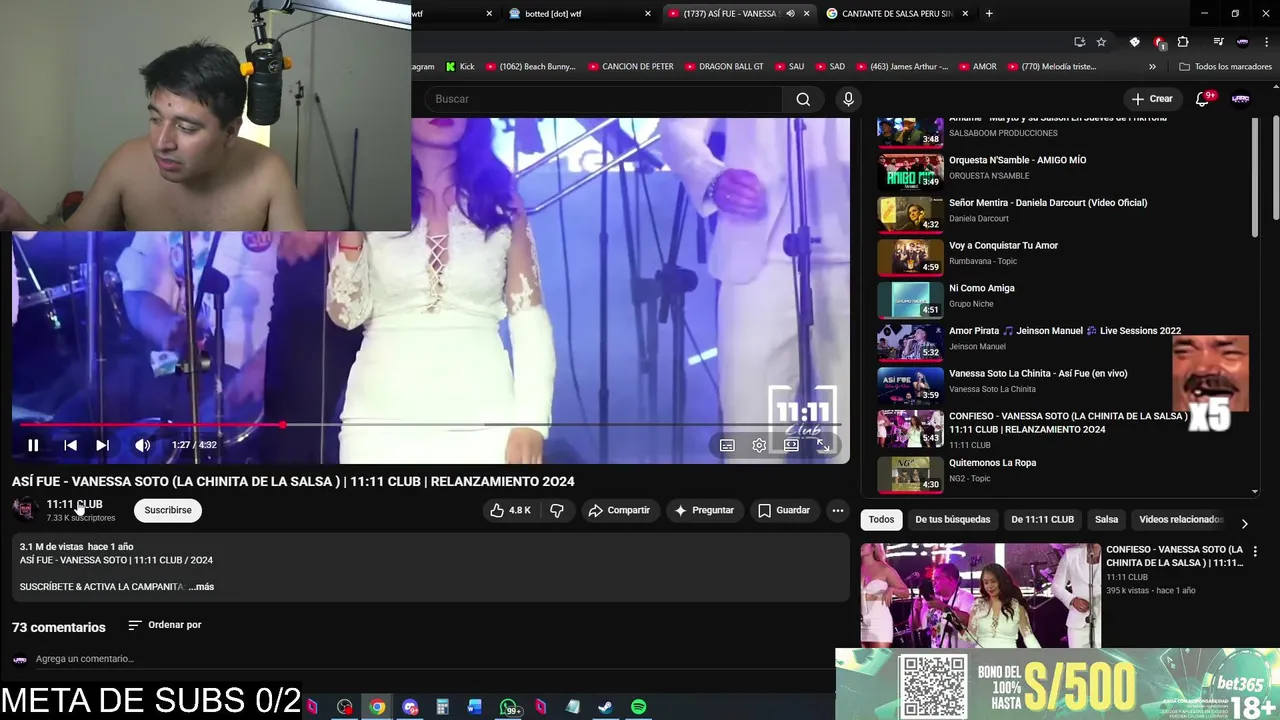Show hidden bookmarks with double chevron

point(1152,67)
